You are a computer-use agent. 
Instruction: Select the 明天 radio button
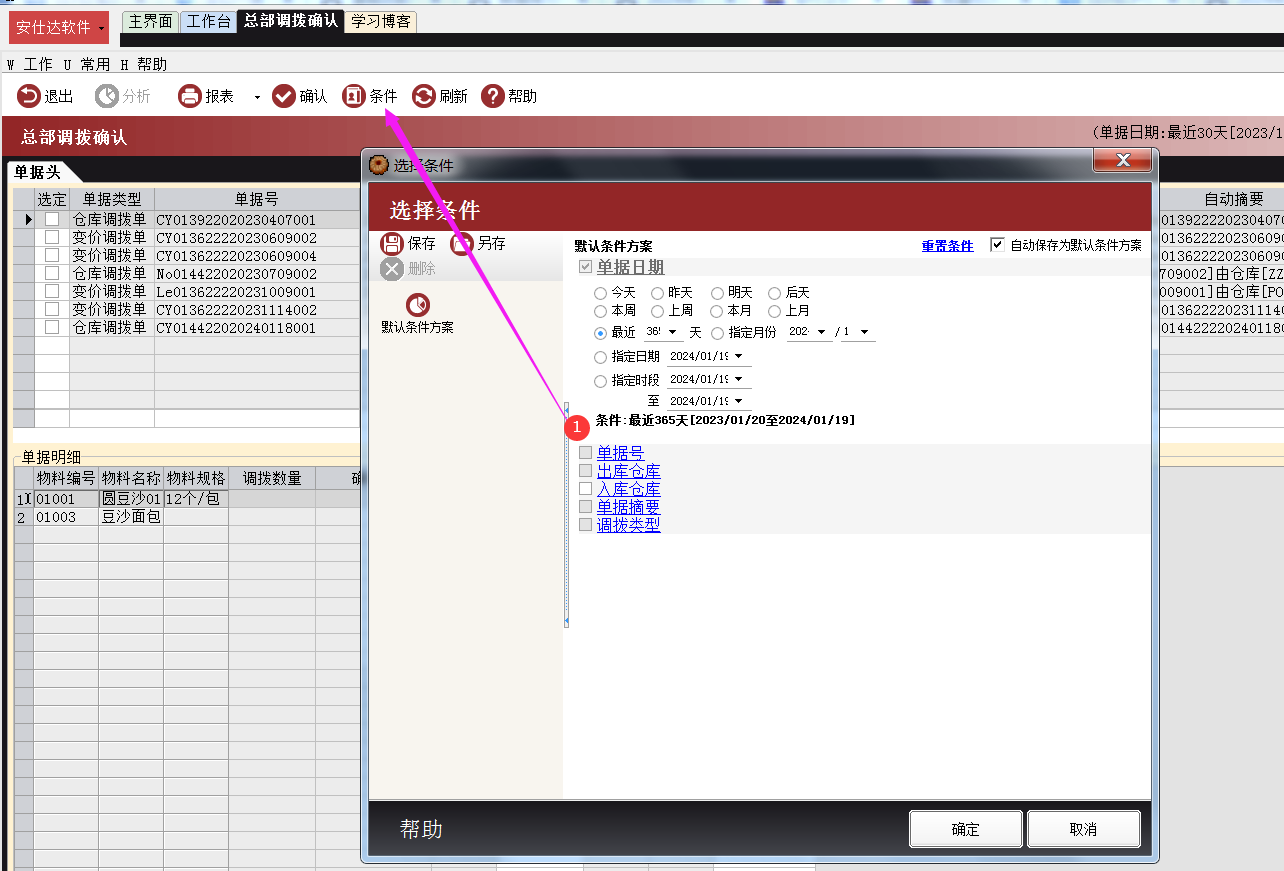click(x=717, y=293)
